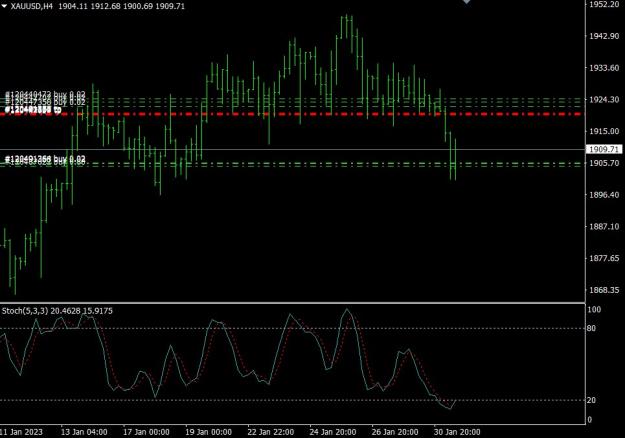Click the chart shift marker at top edge

pos(466,2)
